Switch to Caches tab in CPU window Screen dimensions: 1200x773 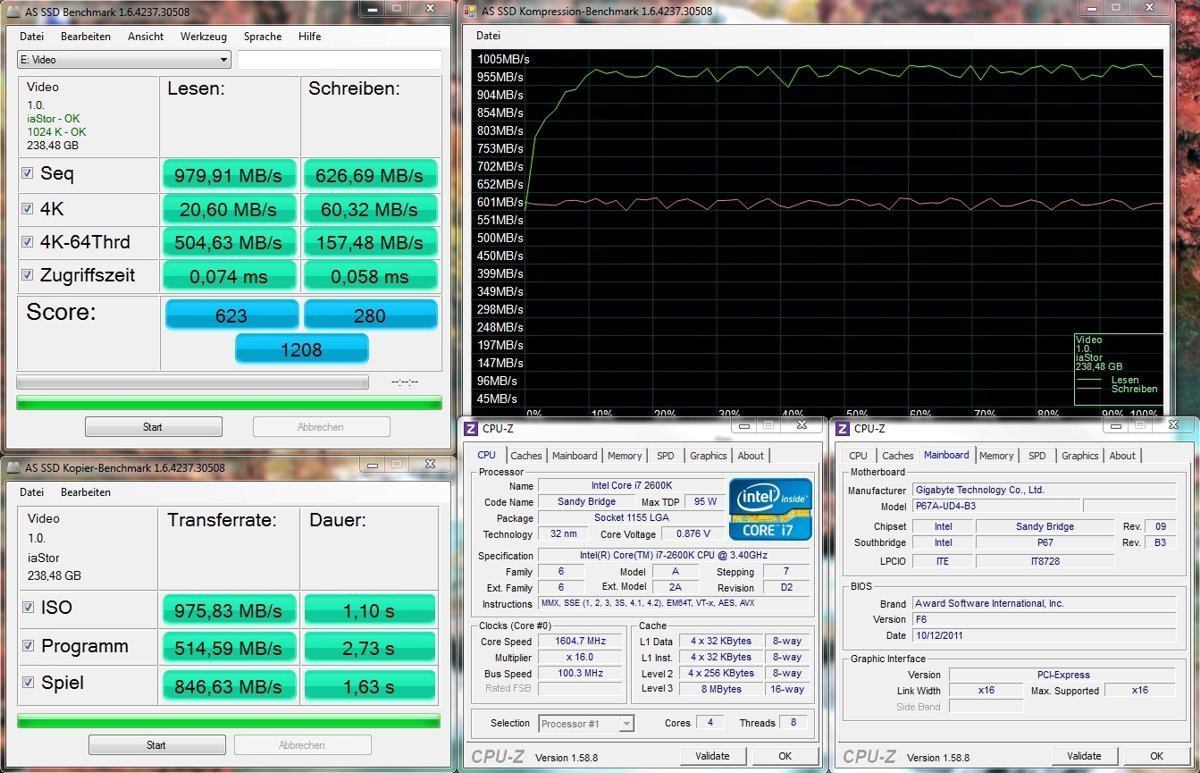click(526, 455)
